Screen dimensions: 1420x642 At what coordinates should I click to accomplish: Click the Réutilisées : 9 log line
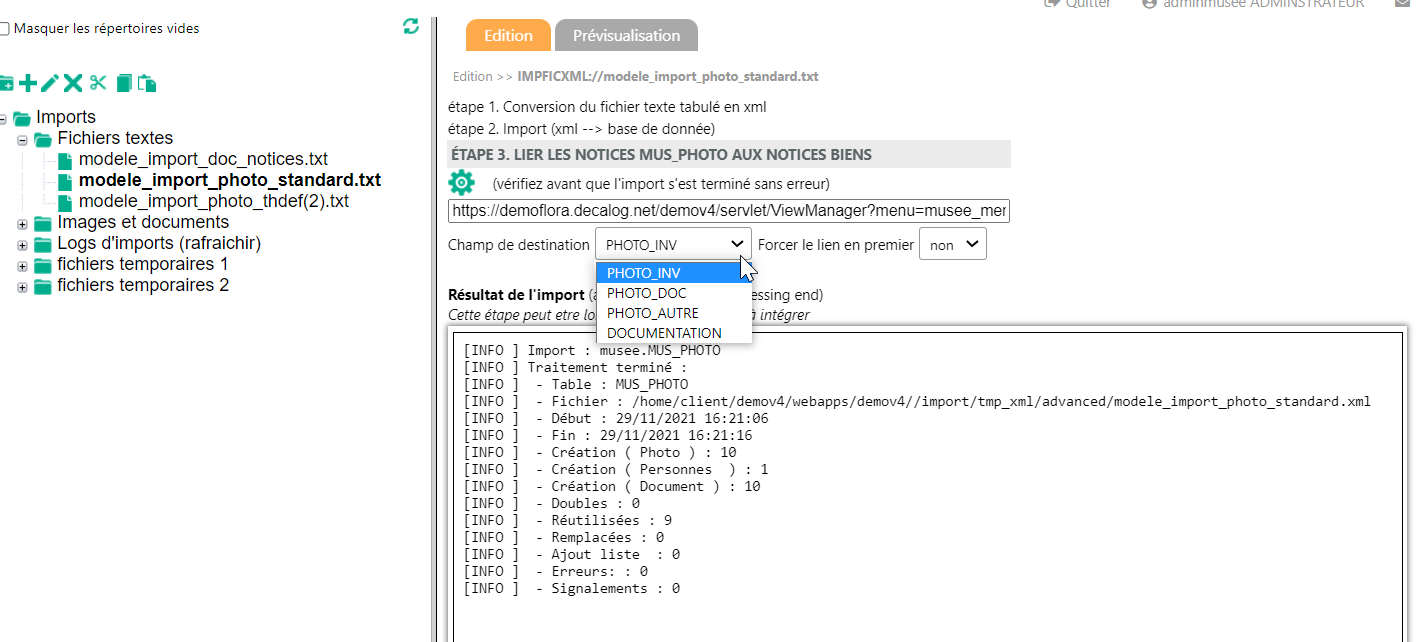pos(568,521)
